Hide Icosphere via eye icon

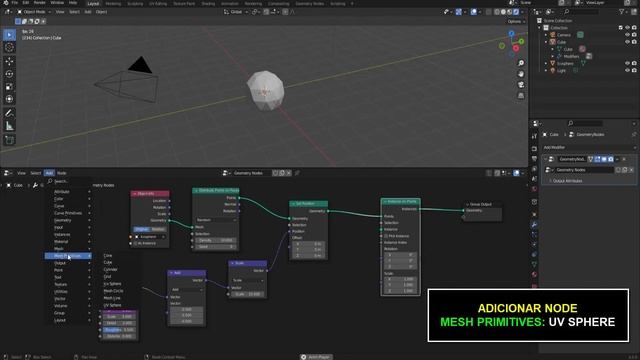[627, 63]
